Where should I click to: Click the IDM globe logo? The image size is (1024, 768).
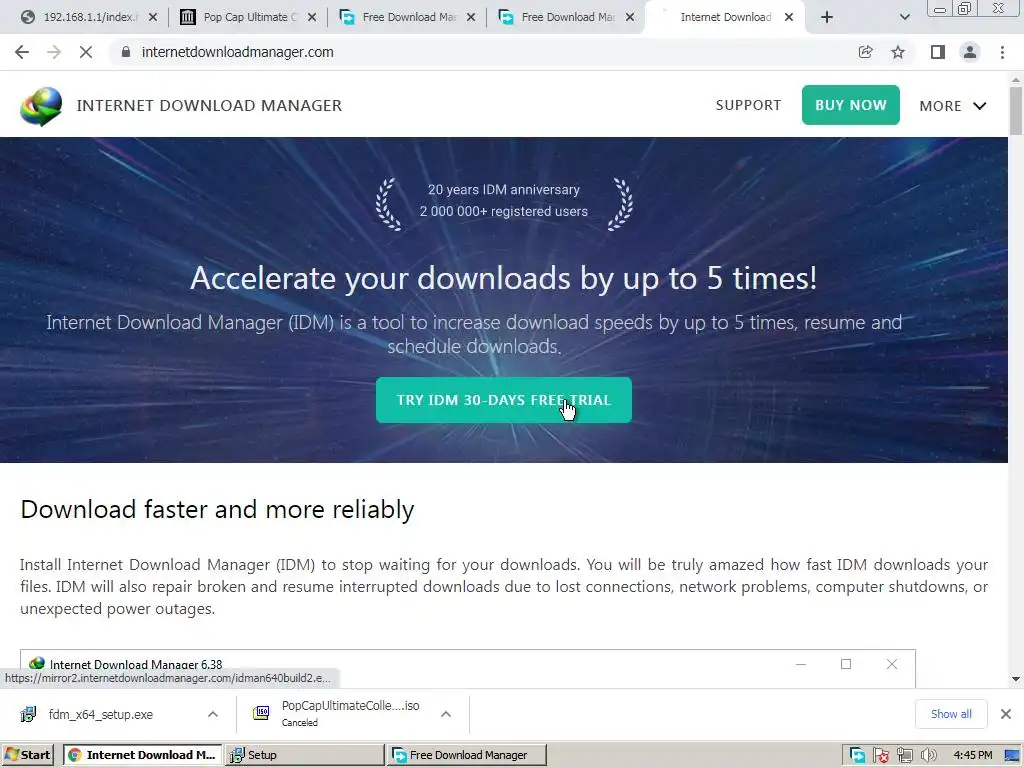41,106
